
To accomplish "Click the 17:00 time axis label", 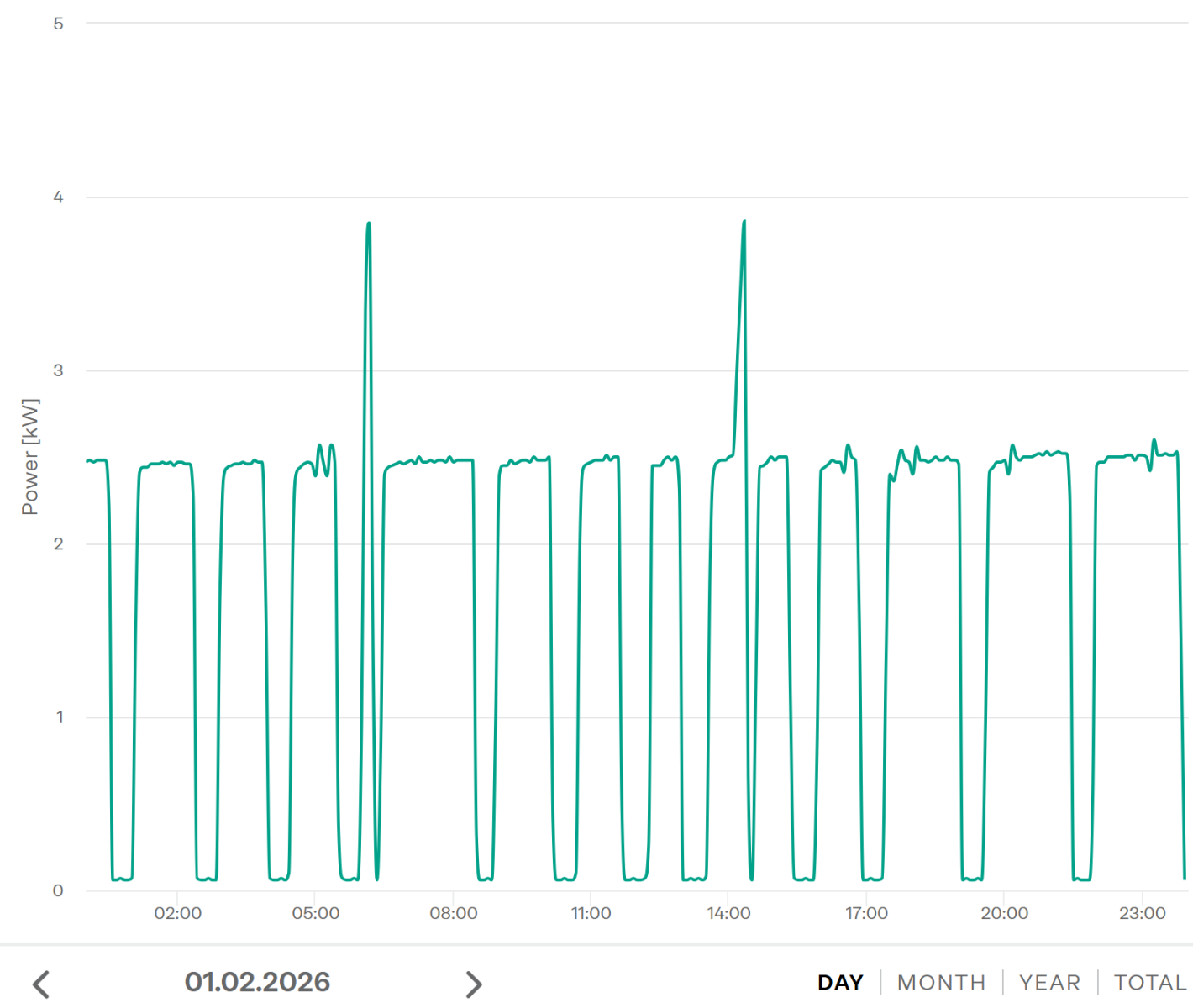I will [866, 913].
